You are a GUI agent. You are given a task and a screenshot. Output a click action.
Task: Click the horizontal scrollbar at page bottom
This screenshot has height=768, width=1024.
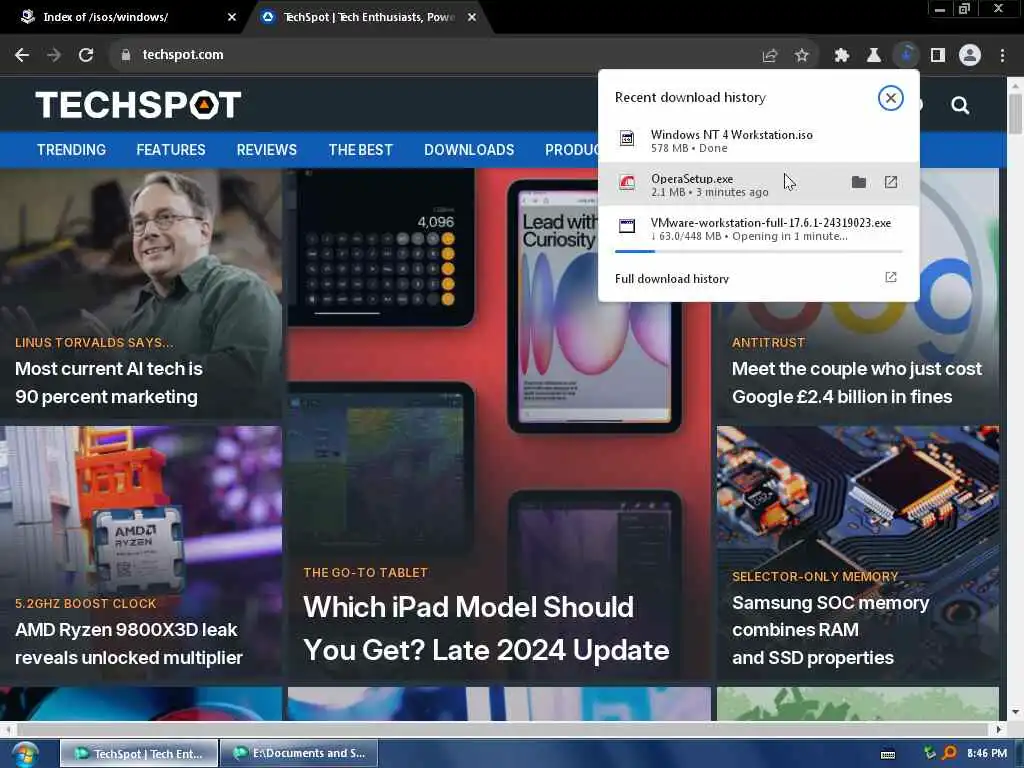click(503, 729)
